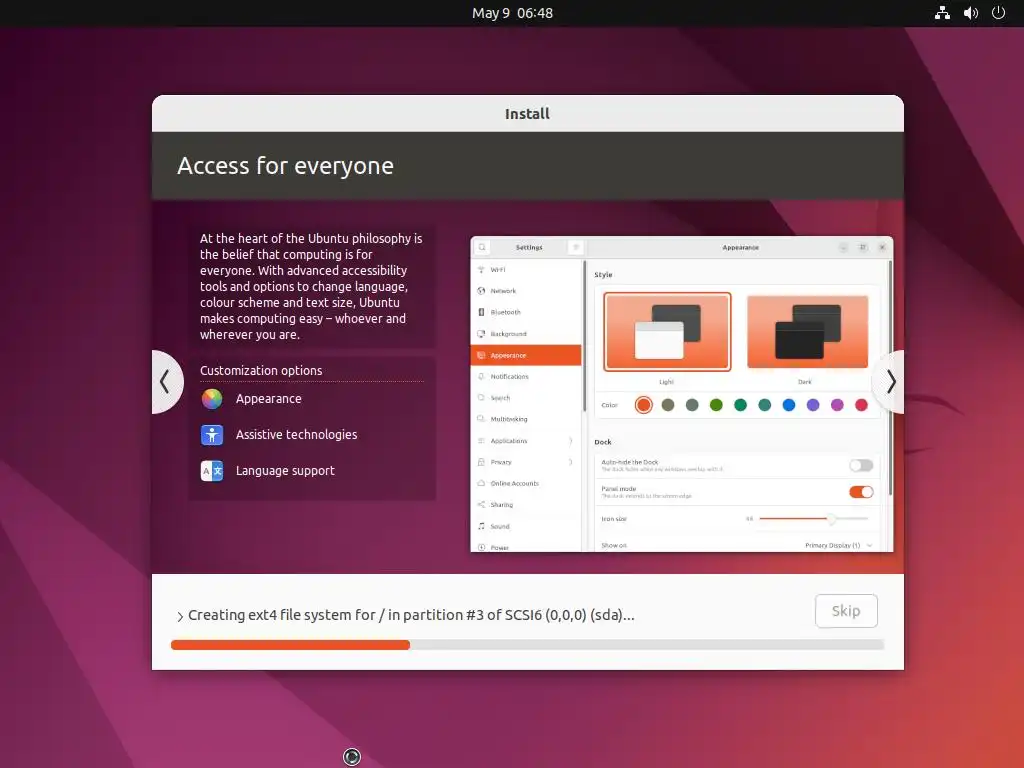Image resolution: width=1024 pixels, height=768 pixels.
Task: Click the Wi-Fi row in Settings preview sidebar
Action: point(526,270)
